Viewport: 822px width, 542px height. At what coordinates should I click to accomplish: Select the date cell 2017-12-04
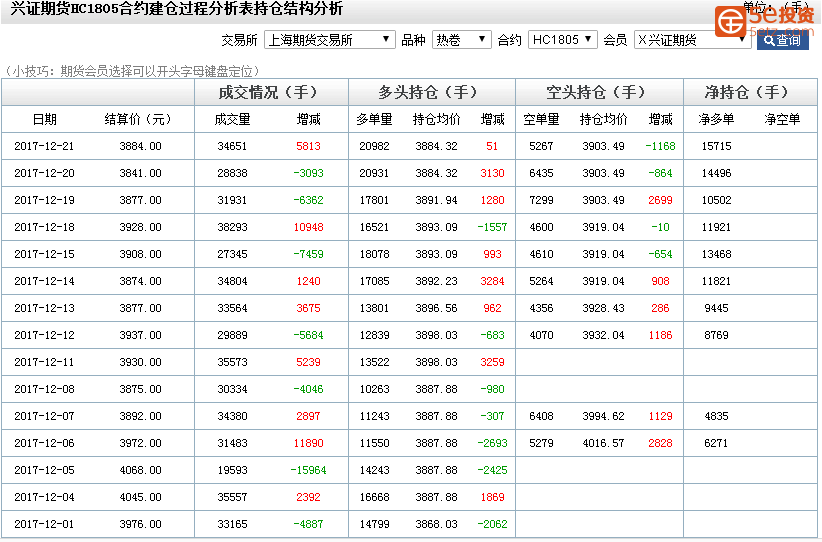[x=44, y=497]
